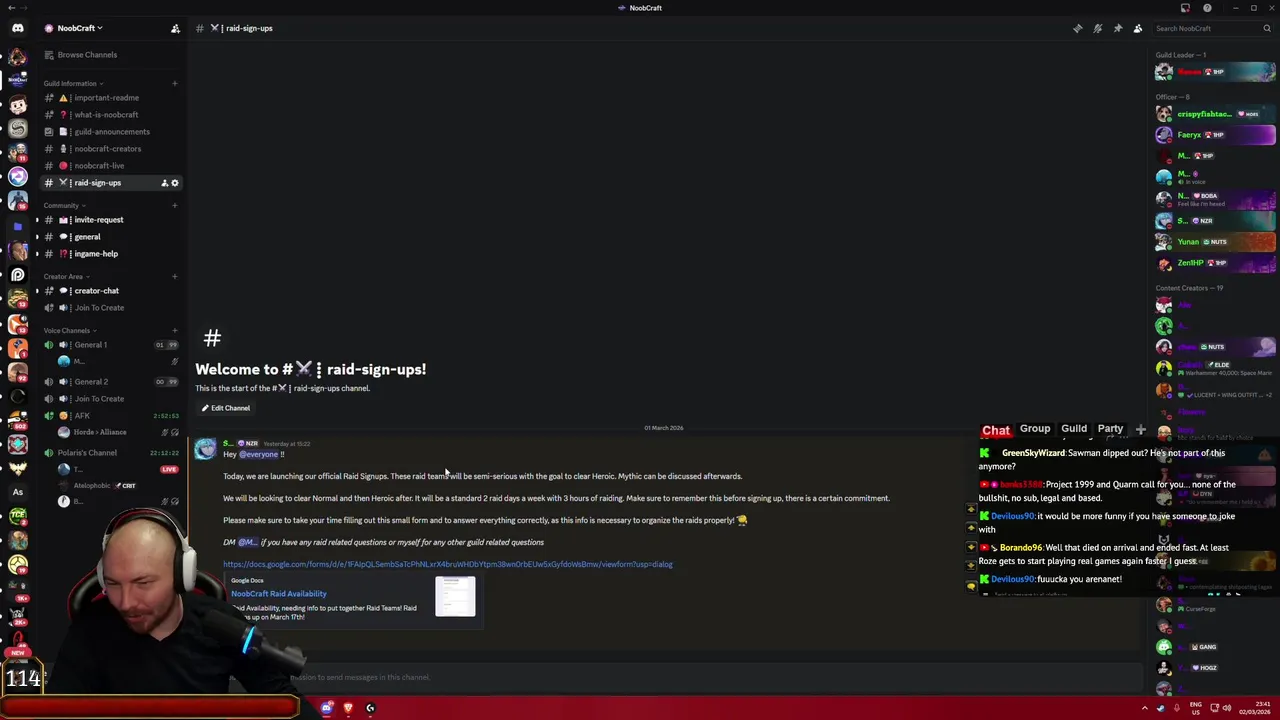Open Brave browser in Windows taskbar
The height and width of the screenshot is (720, 1280).
[x=348, y=708]
